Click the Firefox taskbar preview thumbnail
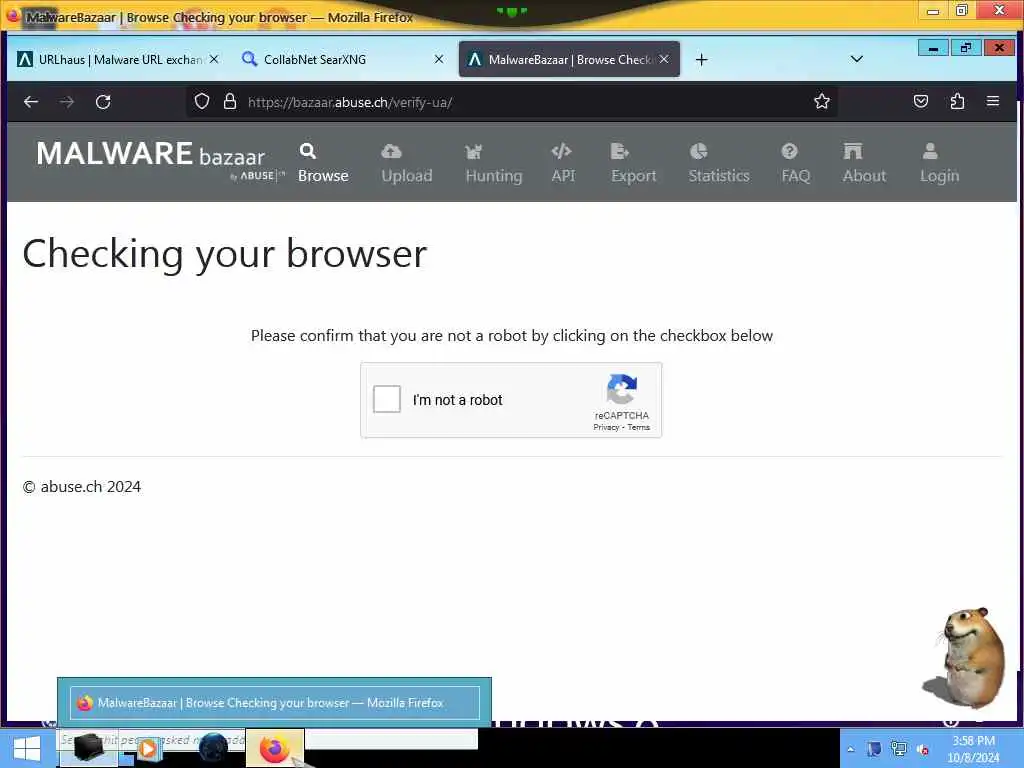 274,703
